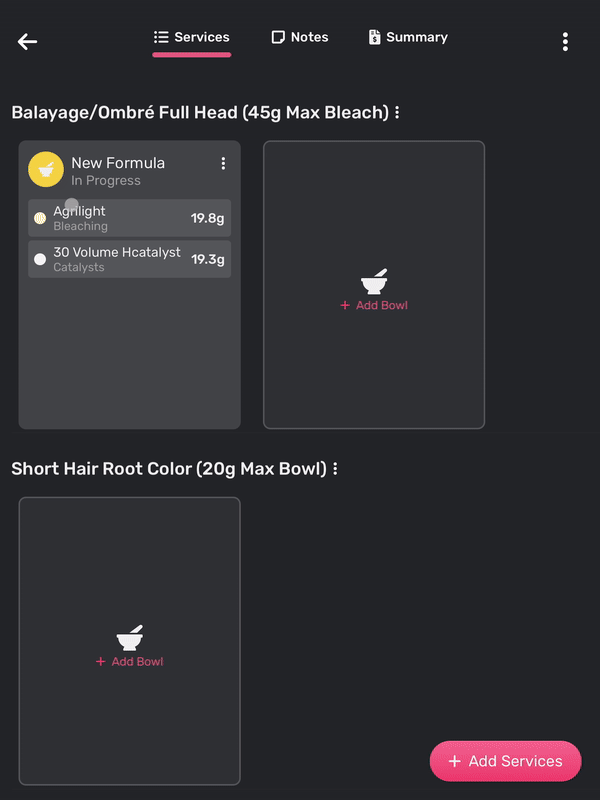Click the Agrilight yellow color swatch
The height and width of the screenshot is (800, 600).
coord(40,218)
